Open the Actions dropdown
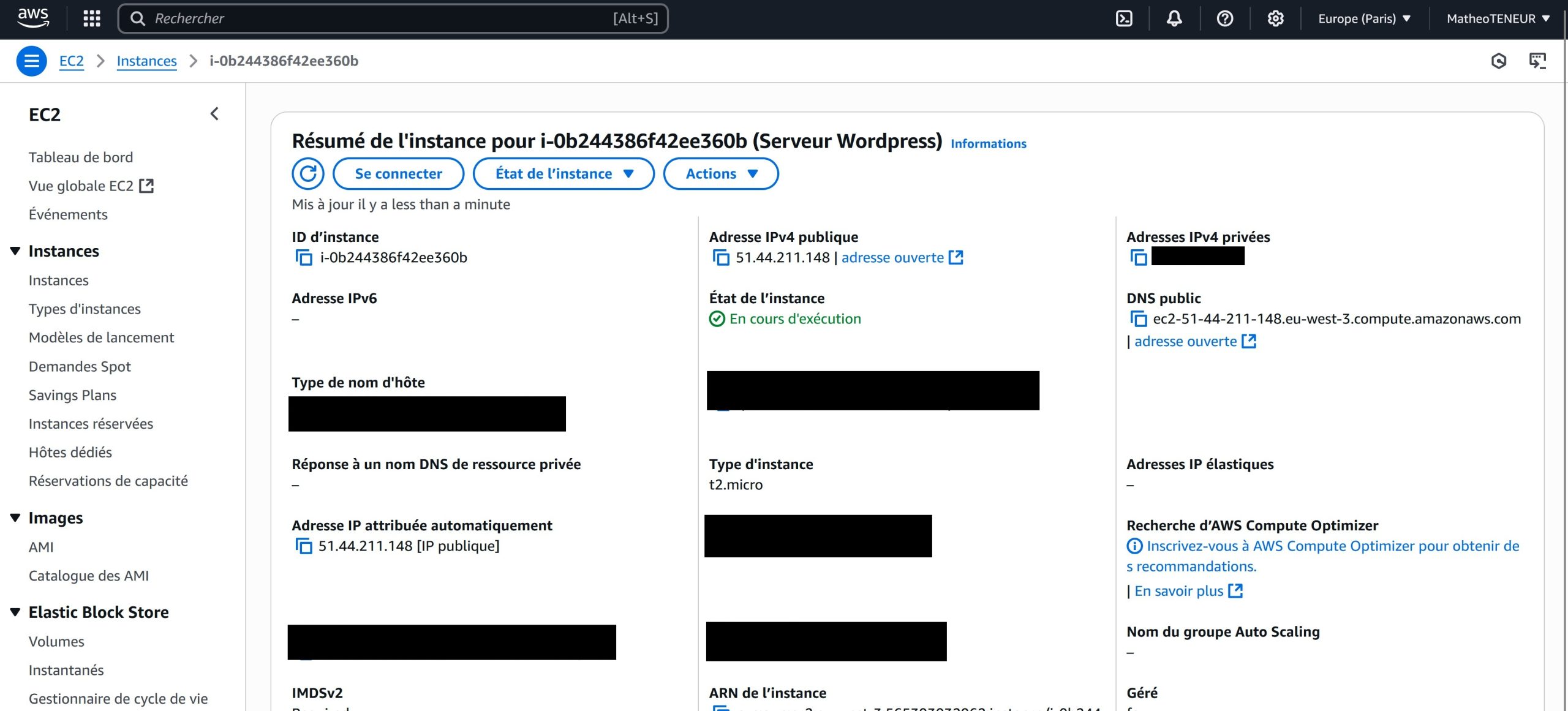The height and width of the screenshot is (711, 1568). pyautogui.click(x=721, y=173)
